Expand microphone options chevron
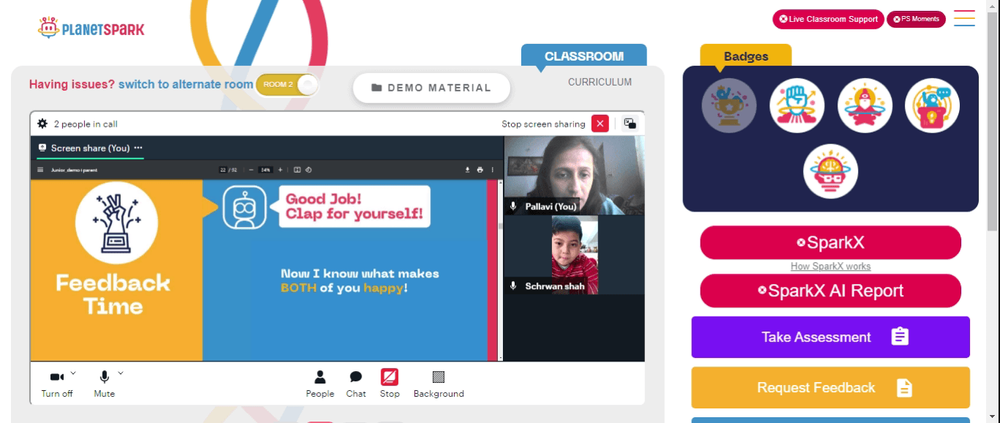 click(x=121, y=373)
